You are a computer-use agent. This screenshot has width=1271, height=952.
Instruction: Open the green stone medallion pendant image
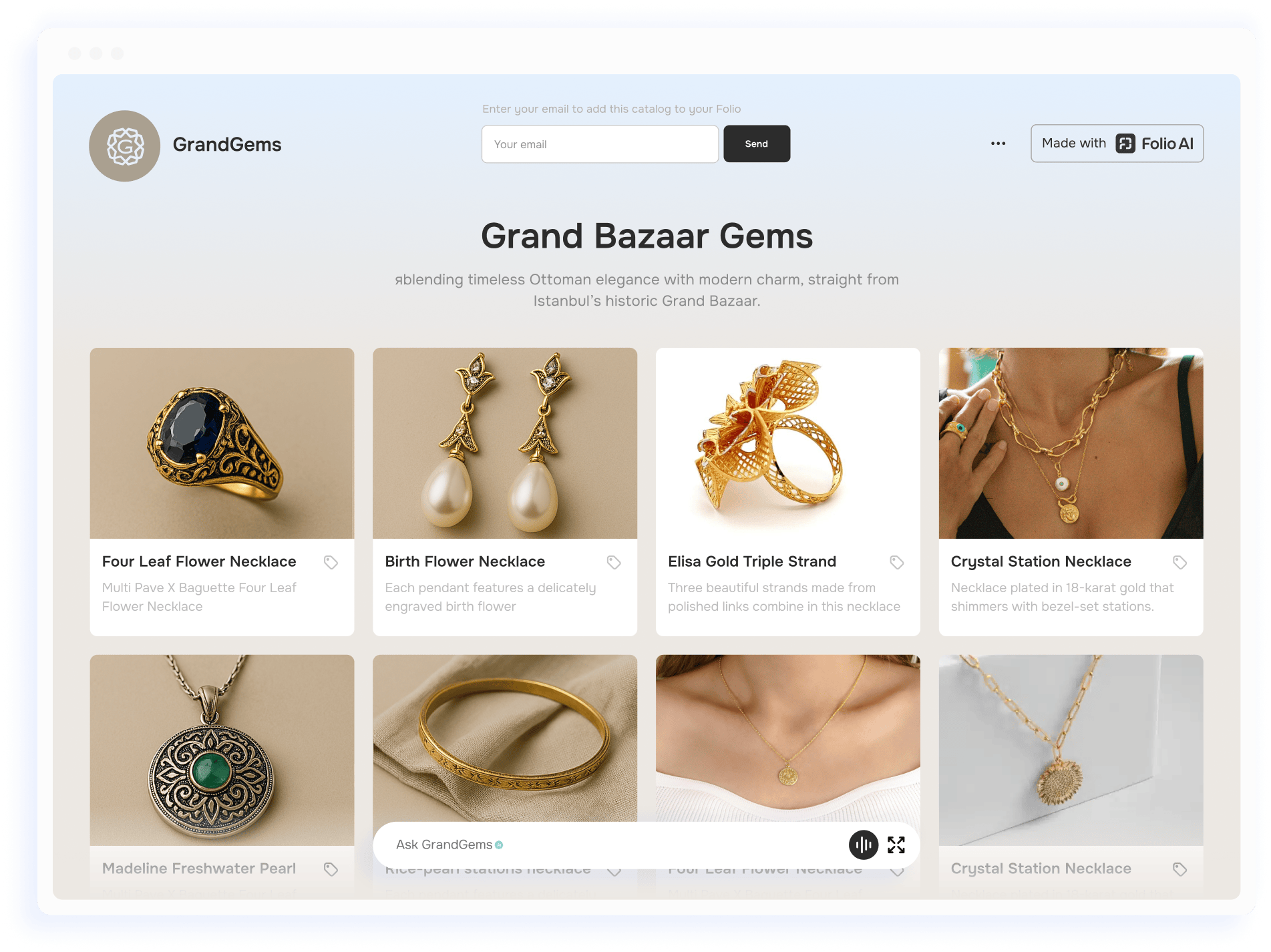(x=222, y=750)
